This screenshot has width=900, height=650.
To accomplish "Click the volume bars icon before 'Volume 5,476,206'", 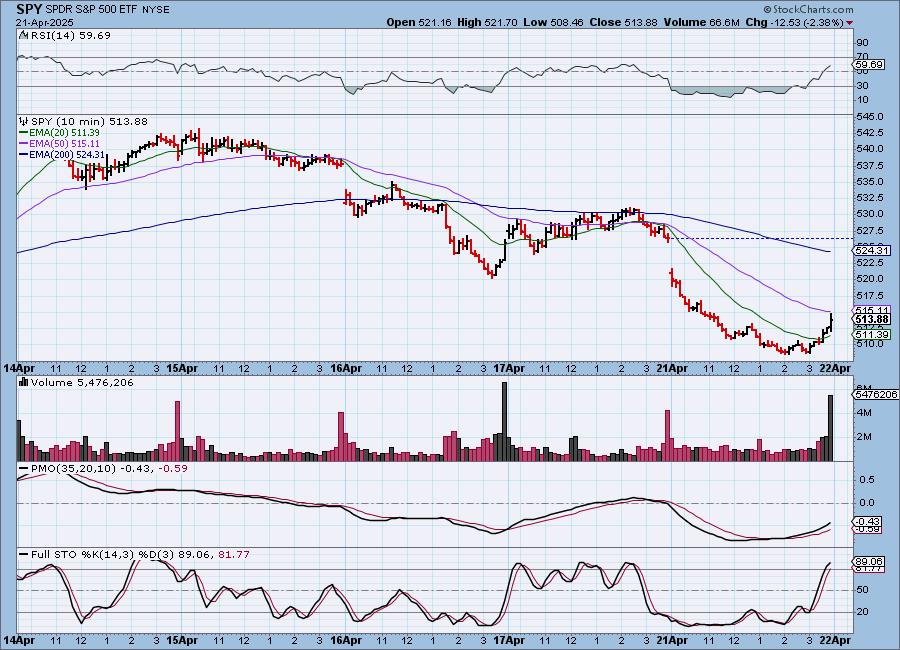I will click(x=24, y=382).
